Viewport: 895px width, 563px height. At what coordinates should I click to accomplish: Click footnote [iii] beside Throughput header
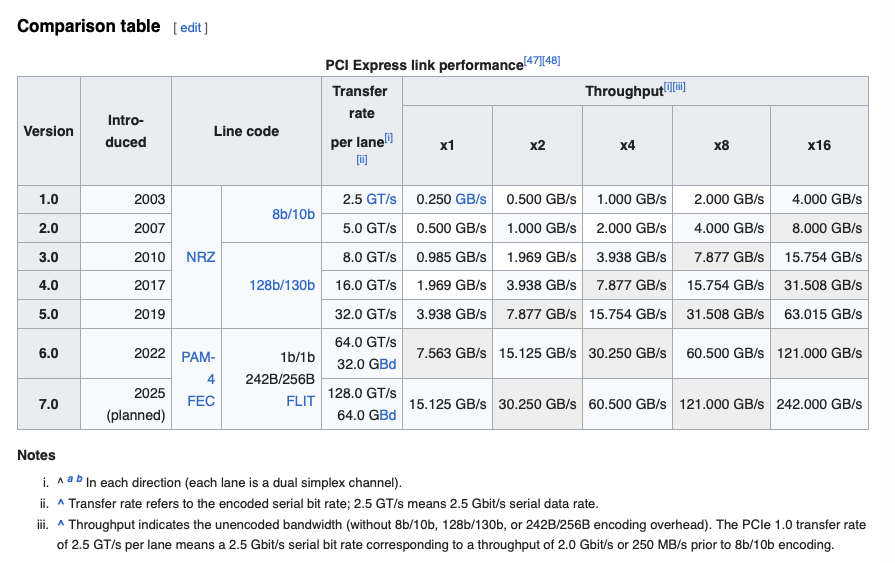679,87
